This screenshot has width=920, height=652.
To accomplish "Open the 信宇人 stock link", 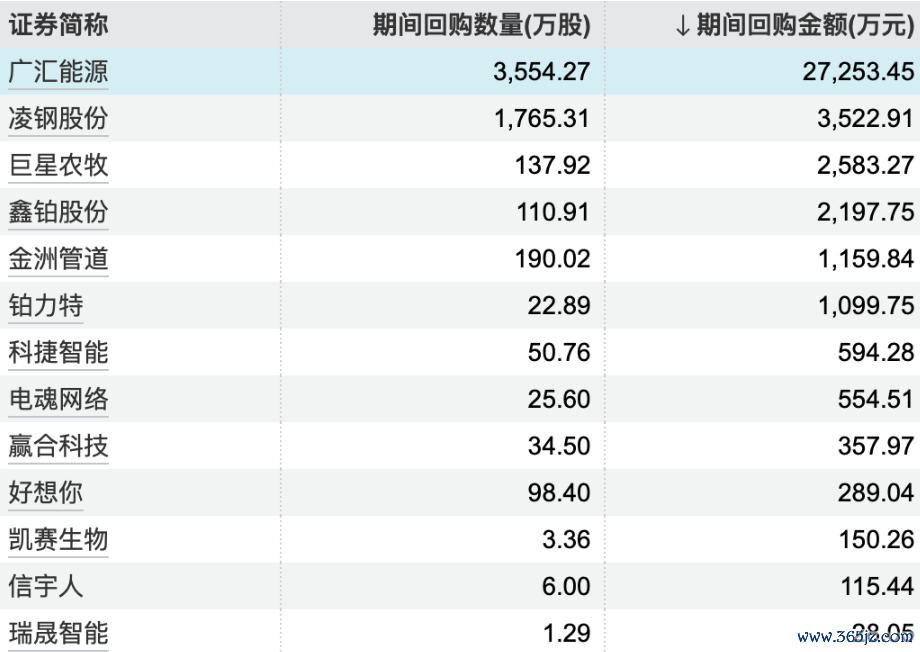I will (x=46, y=586).
